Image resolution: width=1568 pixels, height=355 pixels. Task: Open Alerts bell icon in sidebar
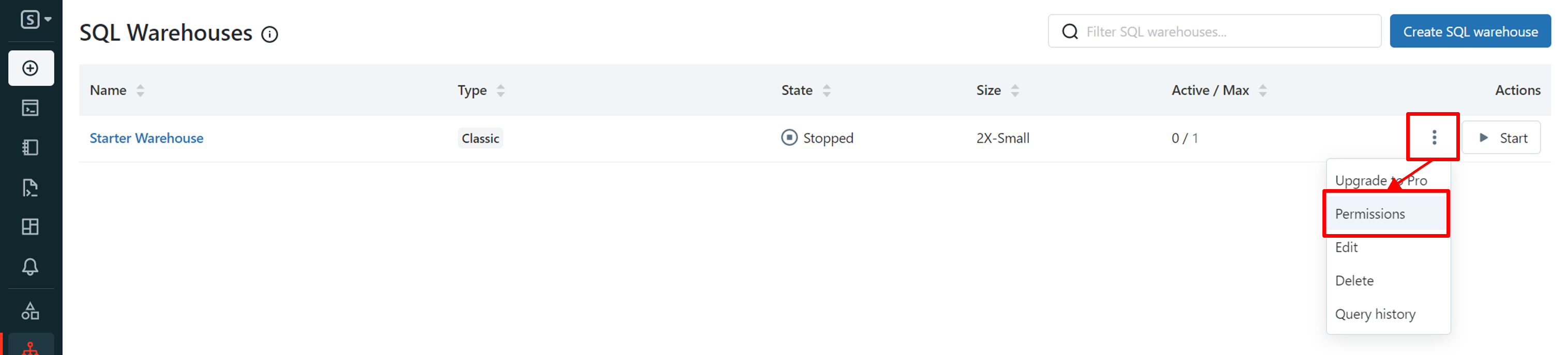(31, 267)
